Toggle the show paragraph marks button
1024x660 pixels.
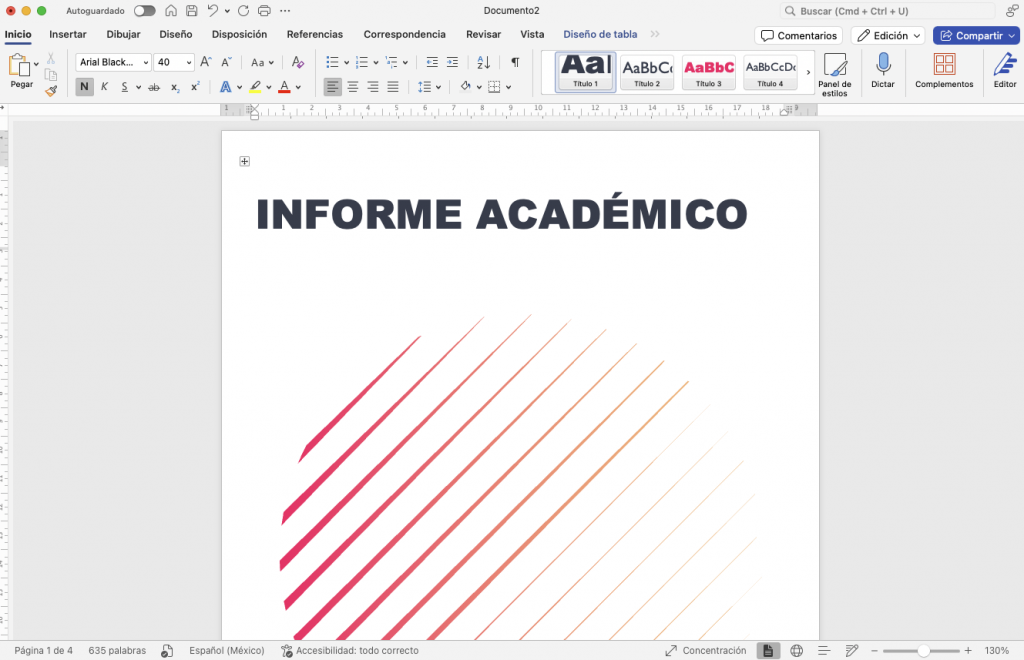pyautogui.click(x=515, y=62)
